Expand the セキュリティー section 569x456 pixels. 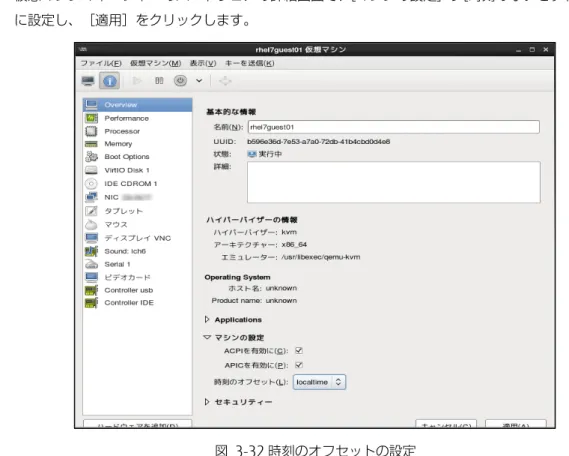click(207, 402)
